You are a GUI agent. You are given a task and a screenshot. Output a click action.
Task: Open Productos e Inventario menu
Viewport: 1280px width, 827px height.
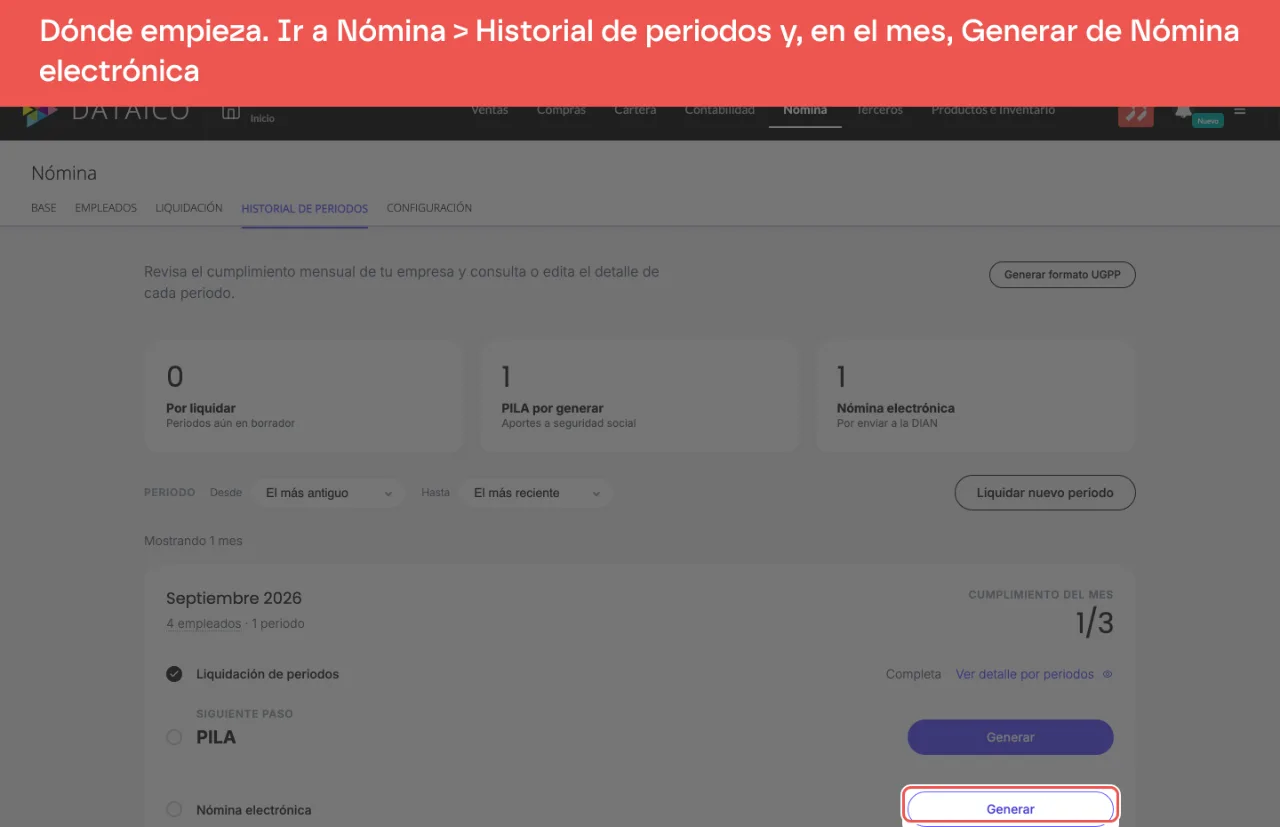click(993, 111)
